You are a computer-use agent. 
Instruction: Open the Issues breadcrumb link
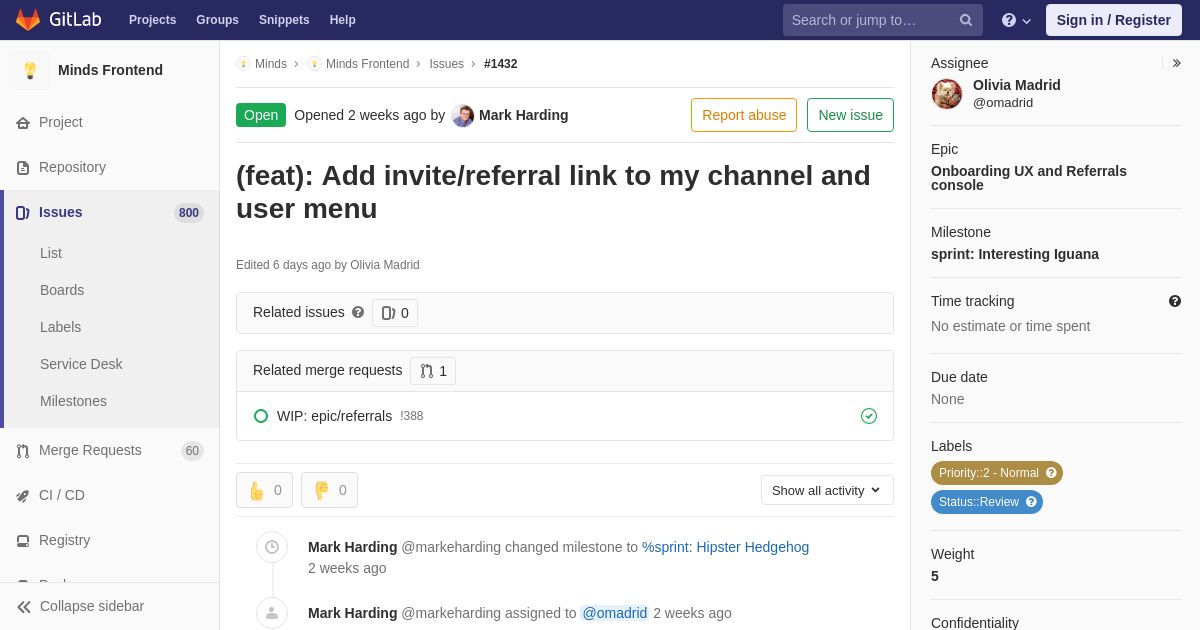(446, 64)
